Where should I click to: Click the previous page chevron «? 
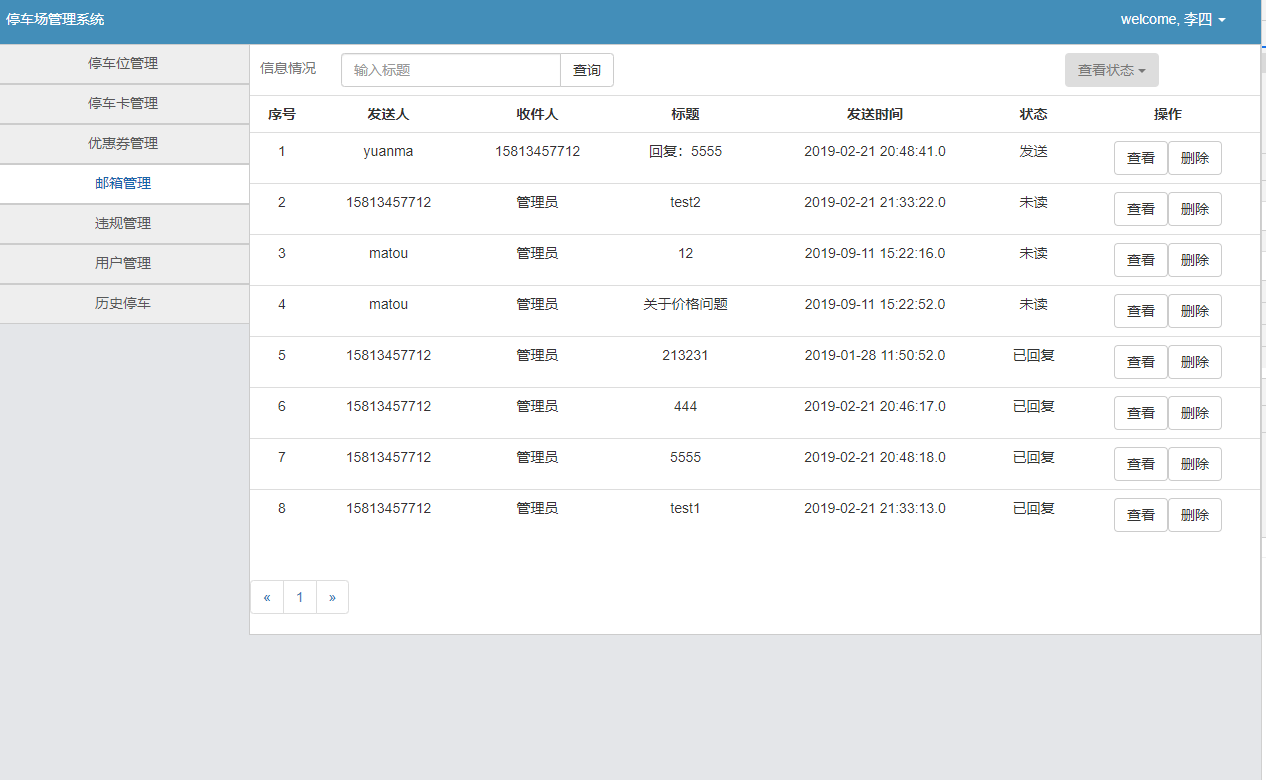point(267,597)
